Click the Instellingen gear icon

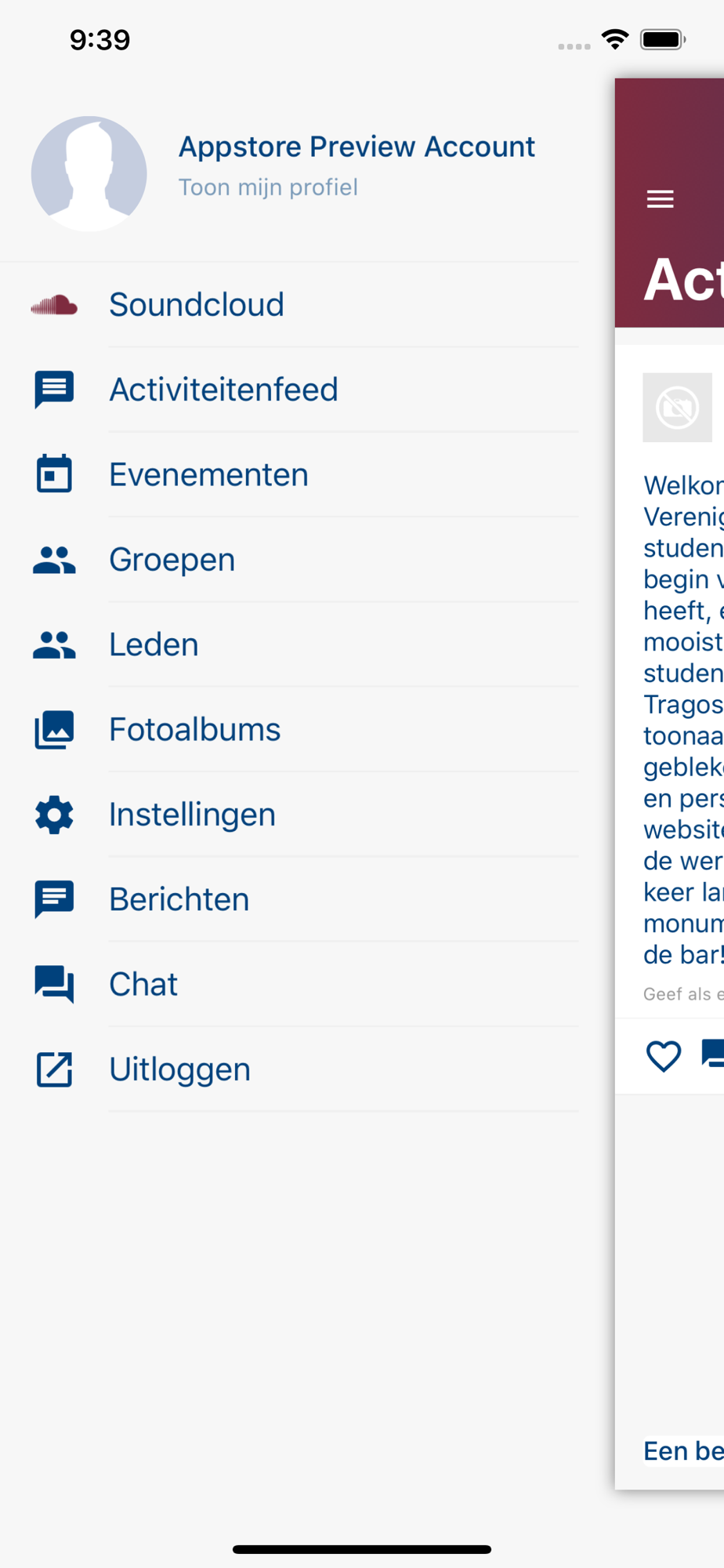(x=54, y=815)
